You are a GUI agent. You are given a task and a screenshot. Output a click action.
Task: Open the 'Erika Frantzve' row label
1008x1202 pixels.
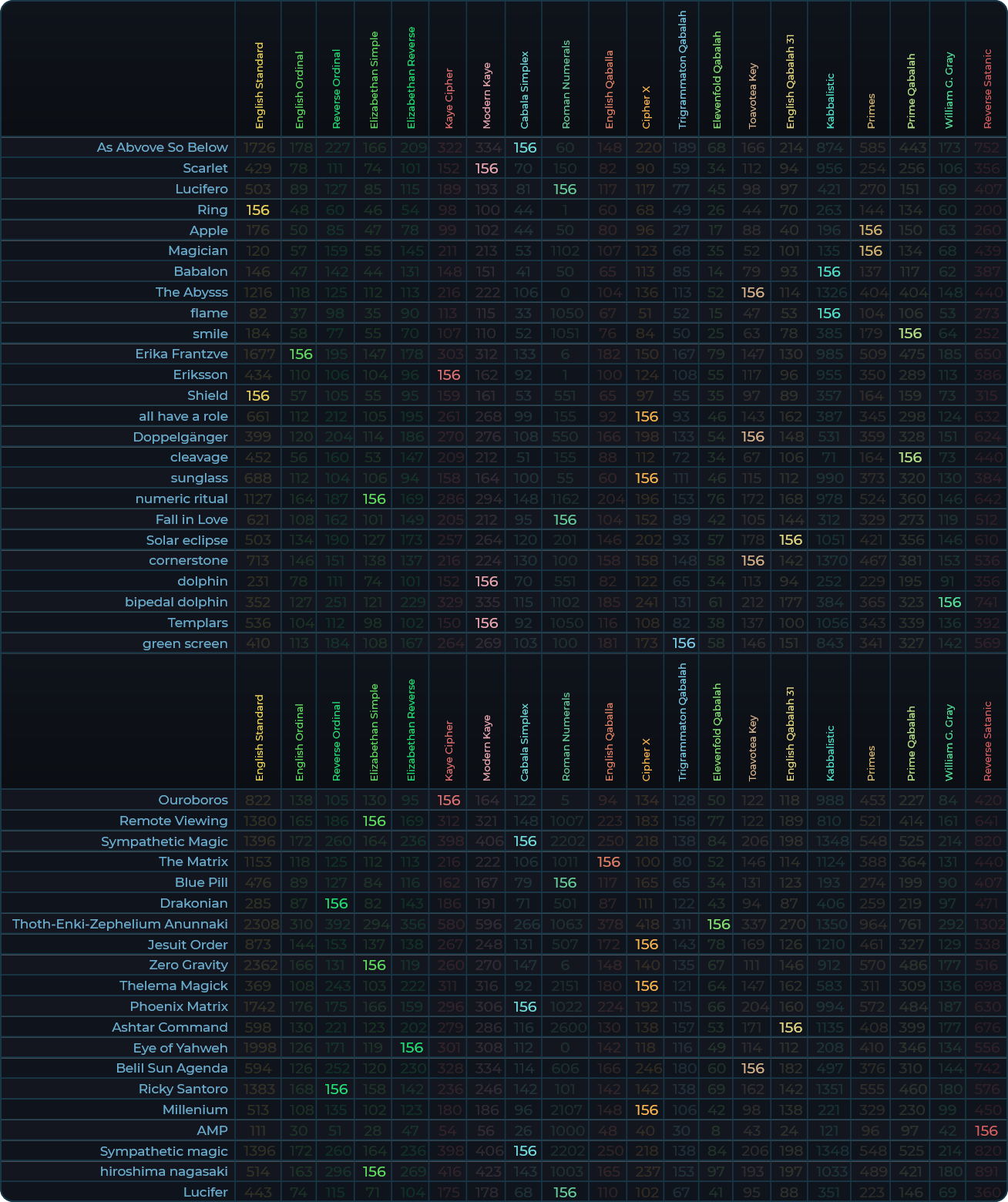click(181, 354)
